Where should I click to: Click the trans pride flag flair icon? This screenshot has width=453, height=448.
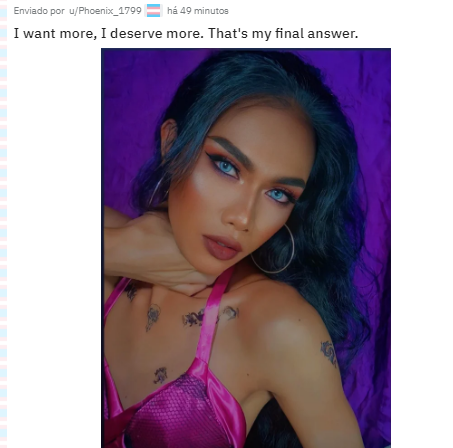(154, 10)
